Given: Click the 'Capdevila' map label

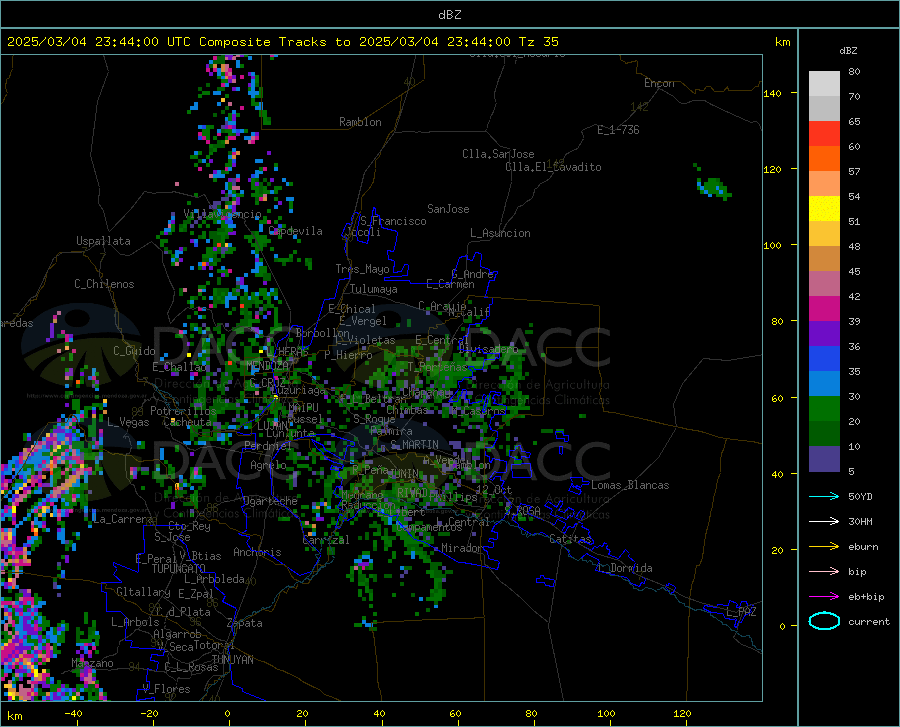Looking at the screenshot, I should coord(296,231).
